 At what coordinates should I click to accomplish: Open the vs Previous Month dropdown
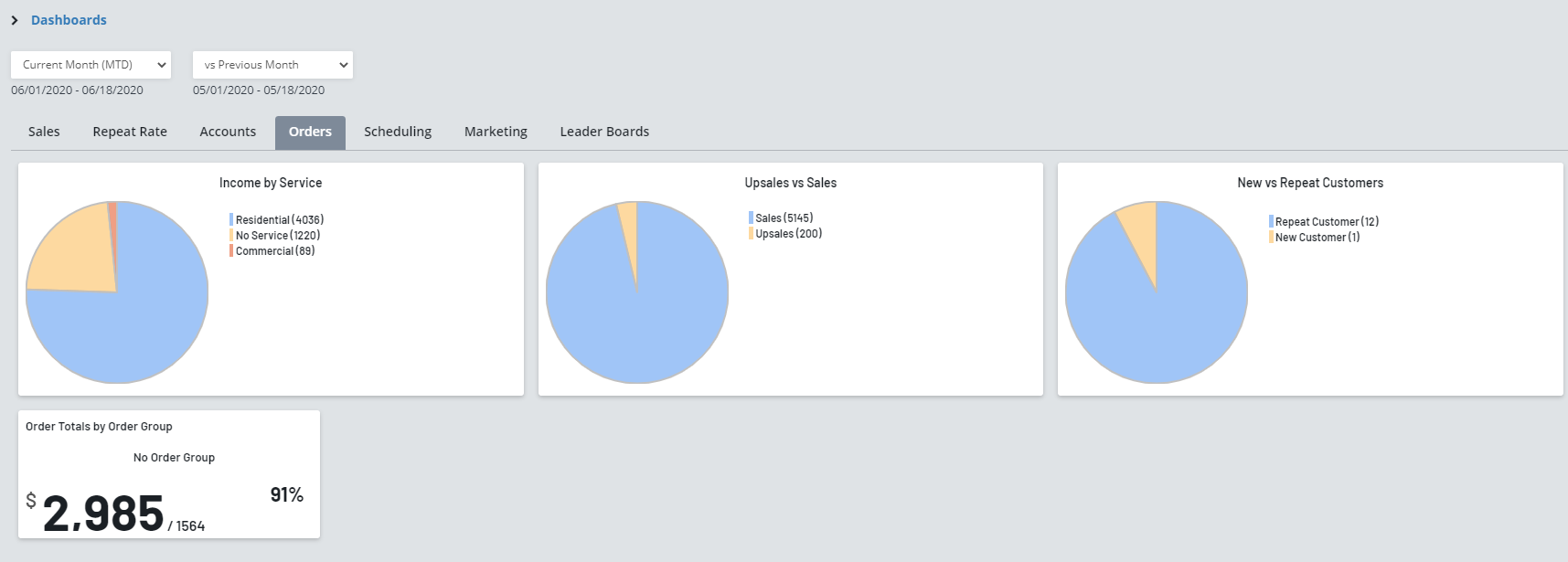272,65
